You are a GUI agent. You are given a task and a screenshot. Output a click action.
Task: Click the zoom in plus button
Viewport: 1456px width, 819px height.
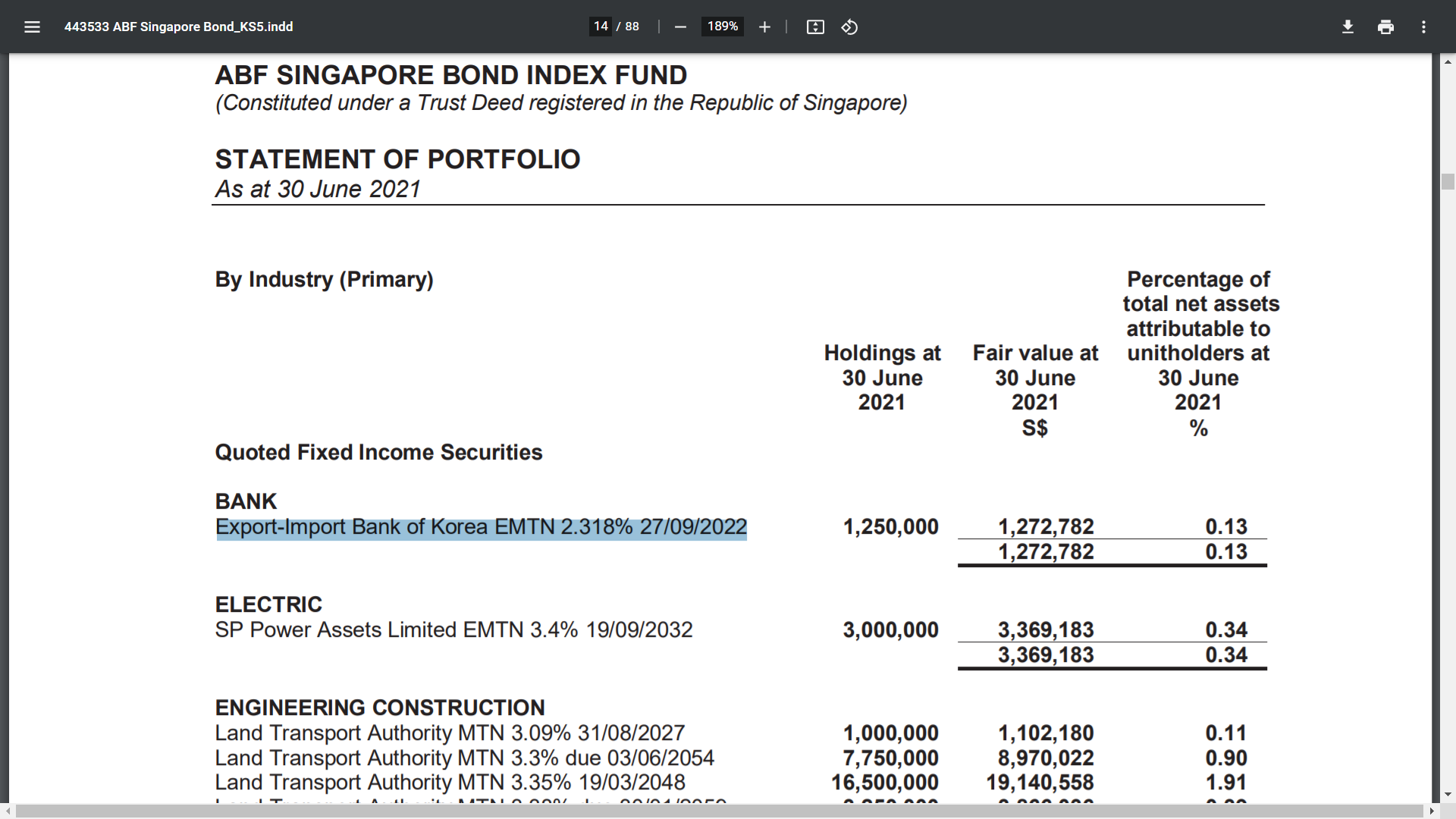(x=764, y=27)
